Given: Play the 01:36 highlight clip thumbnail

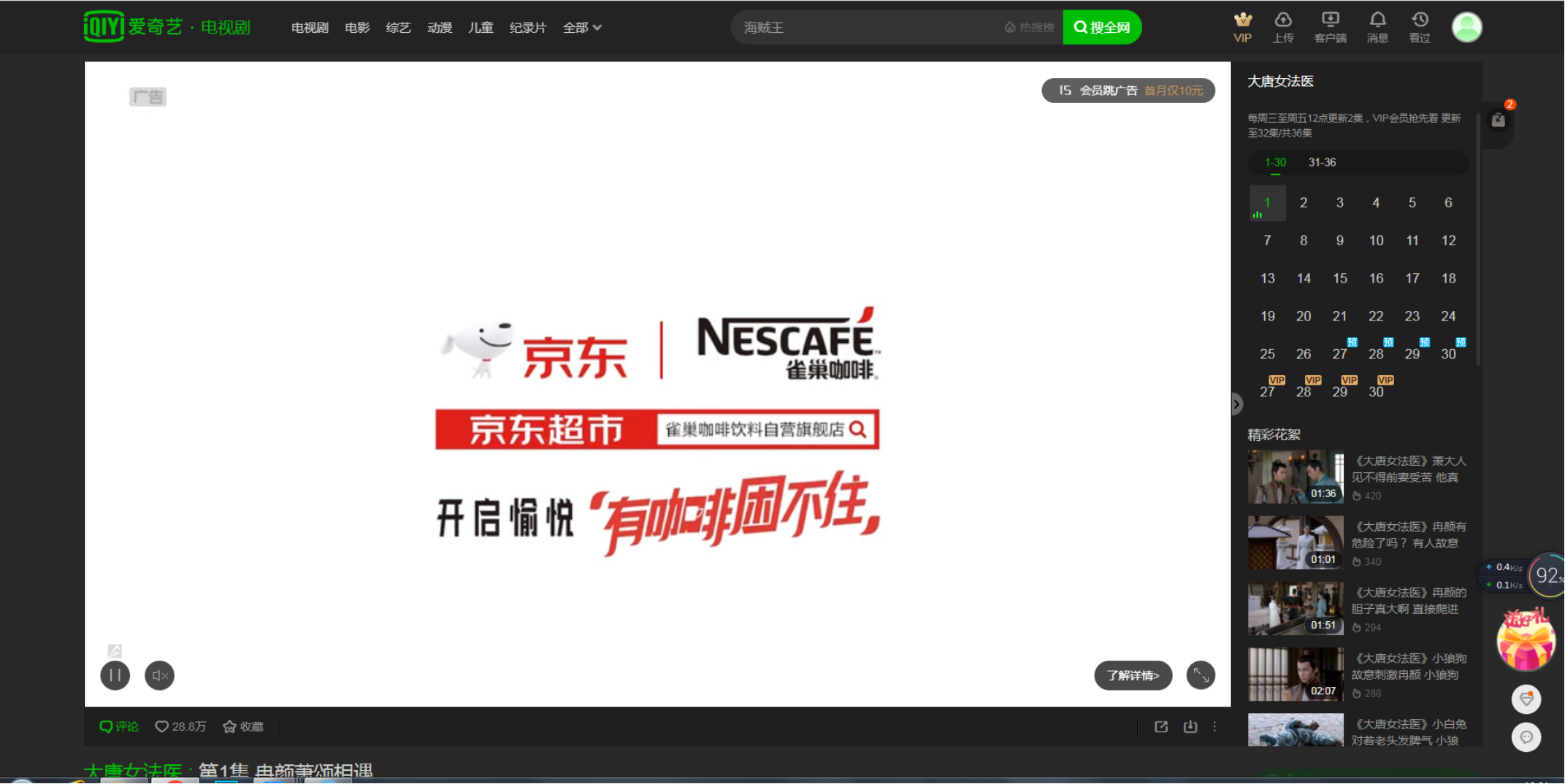Looking at the screenshot, I should point(1295,477).
